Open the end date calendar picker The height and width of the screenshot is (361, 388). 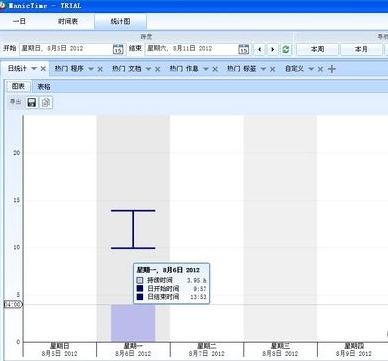click(x=244, y=49)
